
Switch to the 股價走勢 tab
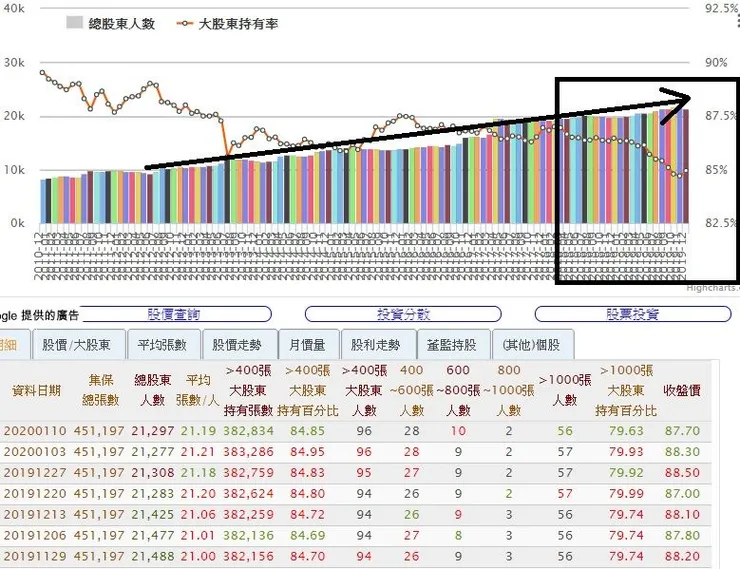[x=239, y=345]
